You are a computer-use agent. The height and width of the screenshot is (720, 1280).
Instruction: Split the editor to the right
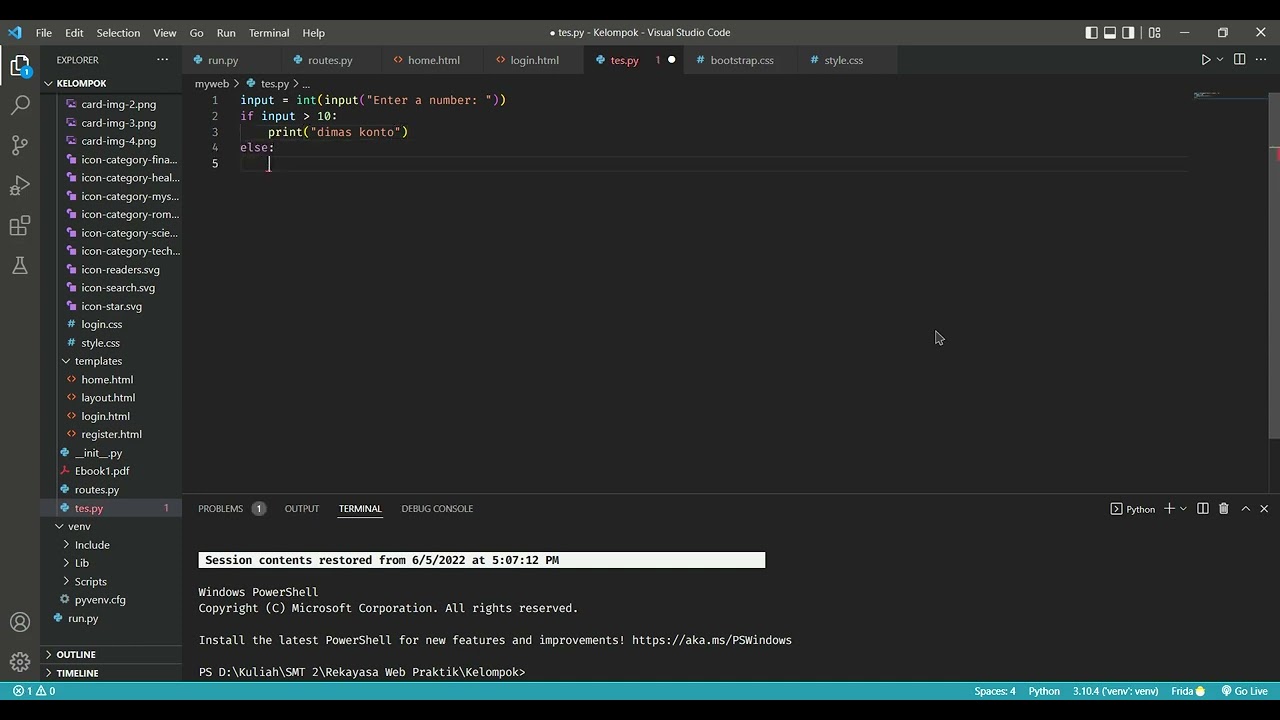pyautogui.click(x=1239, y=60)
